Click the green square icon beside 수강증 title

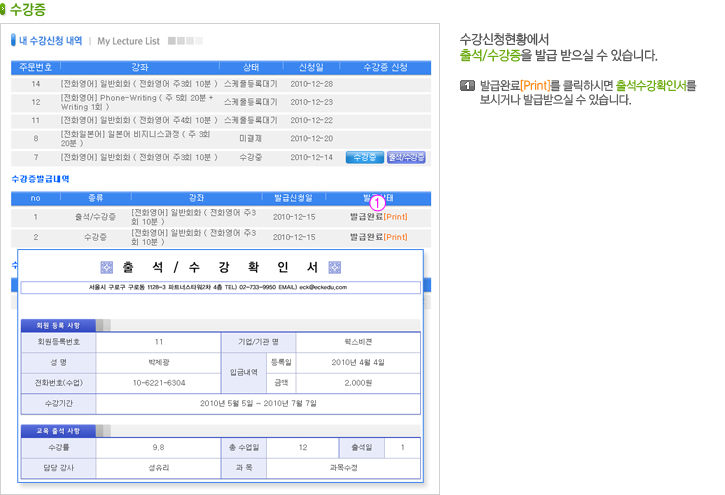(x=4, y=9)
